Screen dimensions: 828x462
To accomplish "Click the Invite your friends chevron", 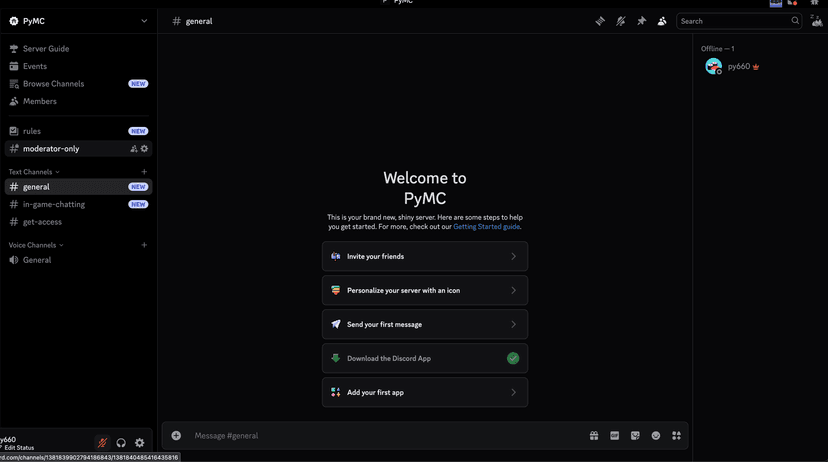I will [x=513, y=256].
